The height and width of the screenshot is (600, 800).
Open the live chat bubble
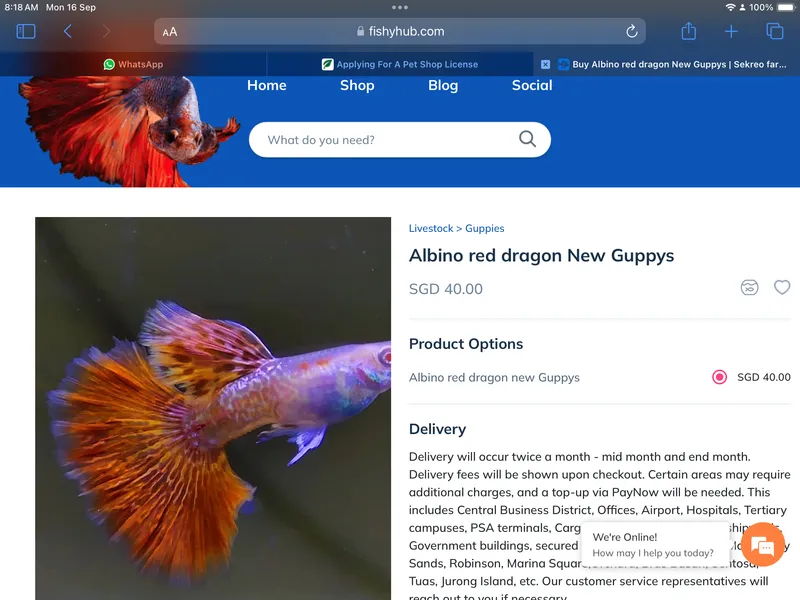click(763, 545)
